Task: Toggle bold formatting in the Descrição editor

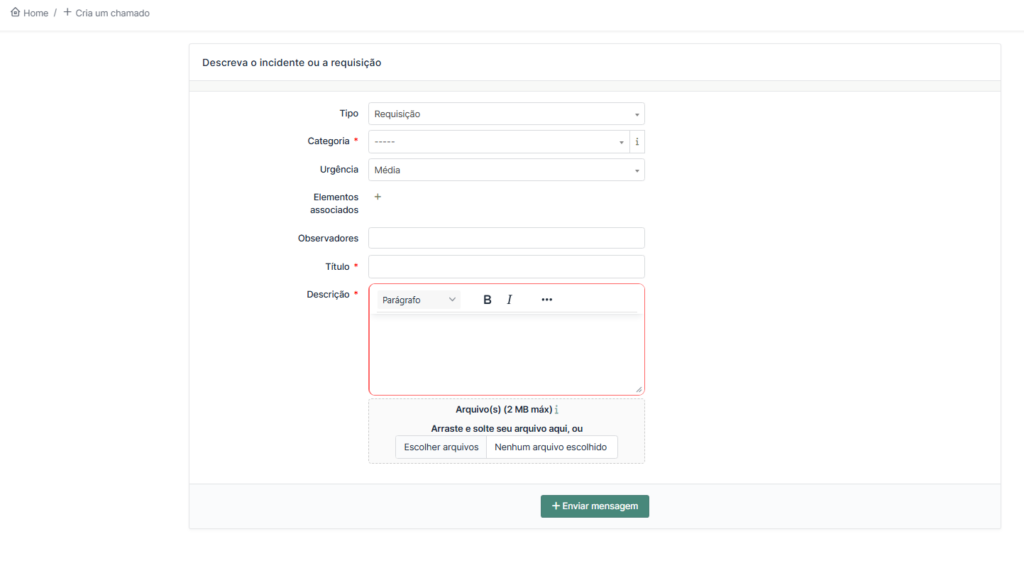Action: pyautogui.click(x=487, y=300)
